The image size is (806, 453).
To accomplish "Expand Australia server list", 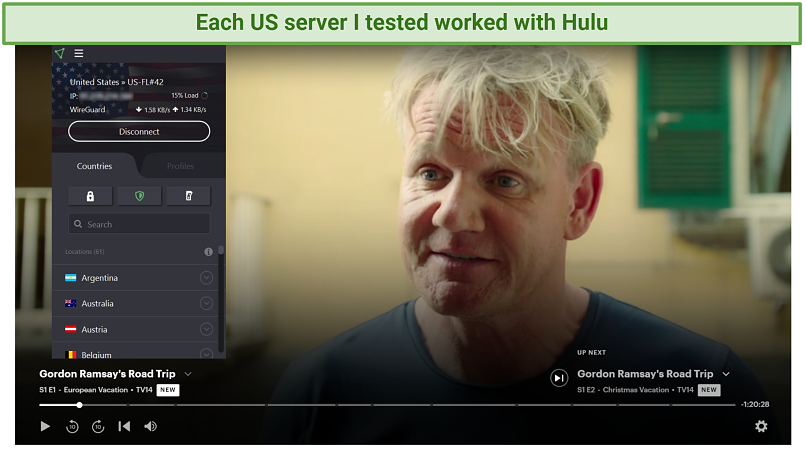I will point(206,304).
